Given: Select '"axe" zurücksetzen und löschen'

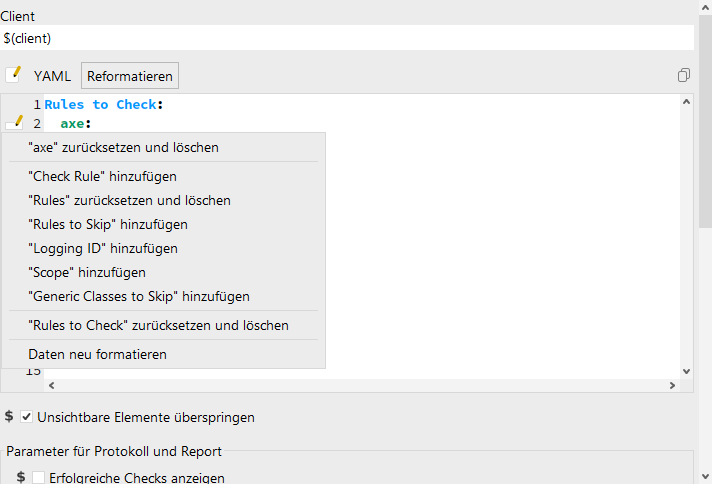Looking at the screenshot, I should point(123,147).
